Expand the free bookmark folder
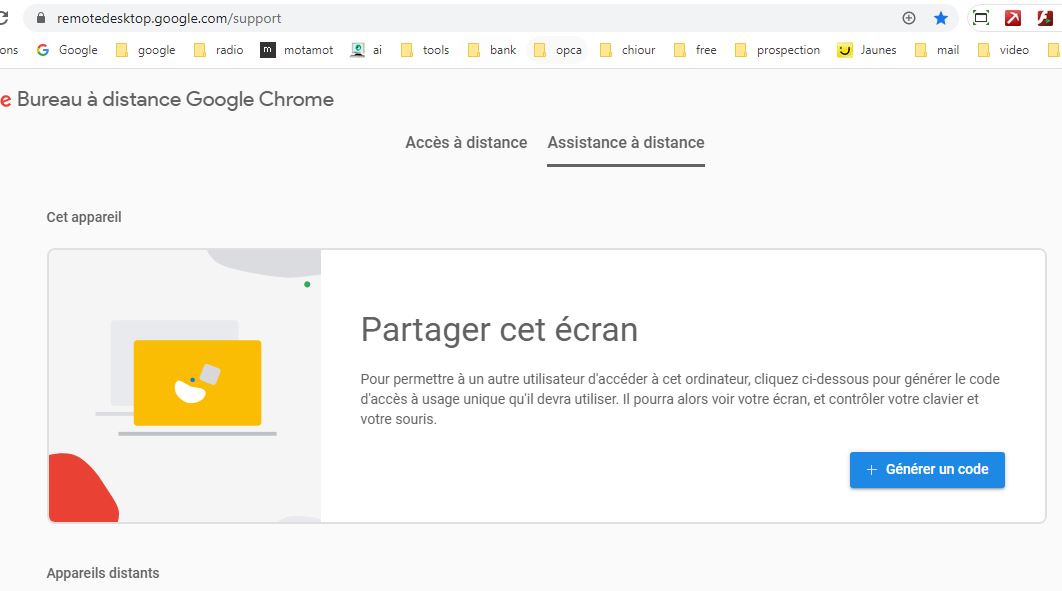This screenshot has height=591, width=1062. coord(696,50)
